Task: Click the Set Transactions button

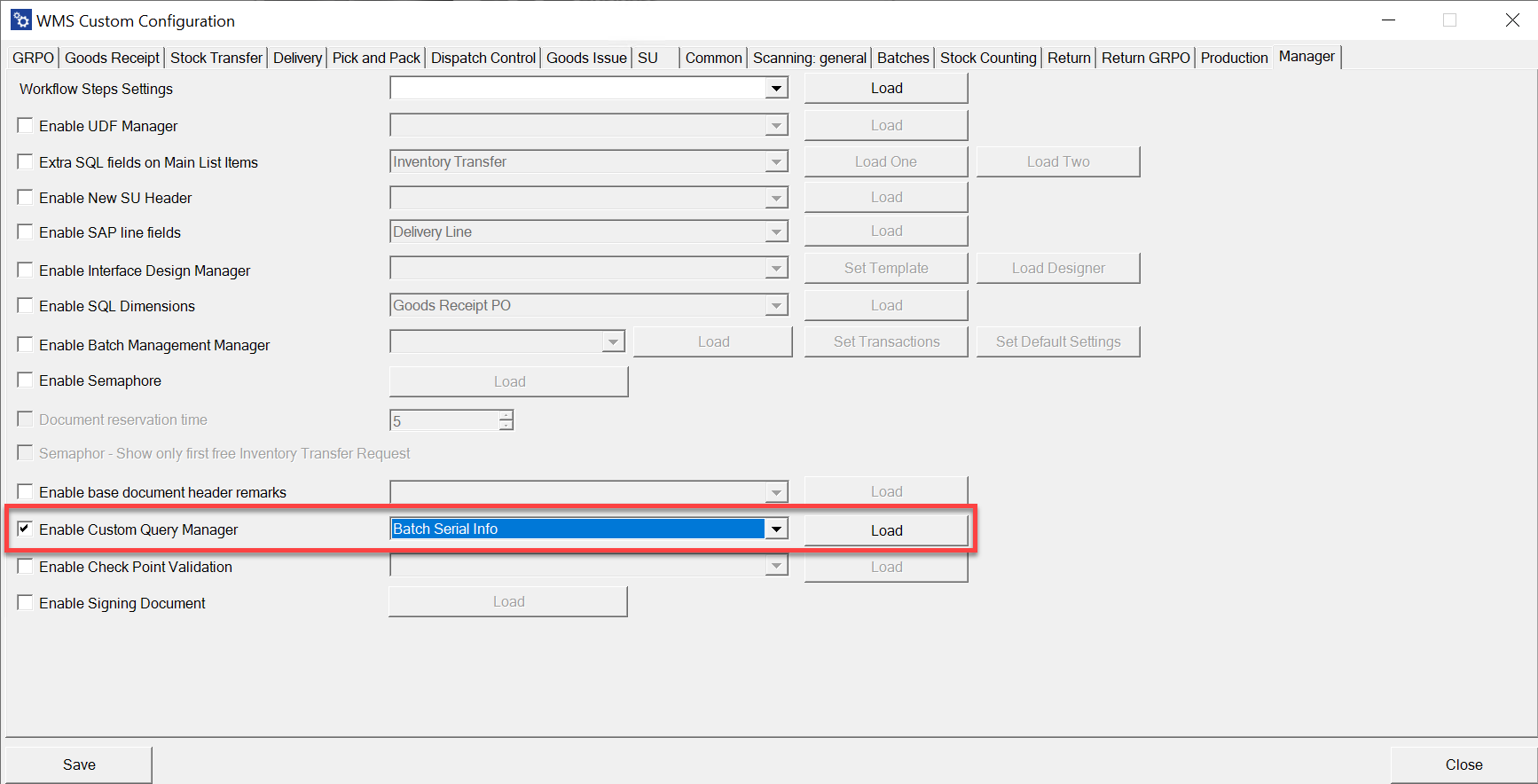Action: (x=886, y=341)
